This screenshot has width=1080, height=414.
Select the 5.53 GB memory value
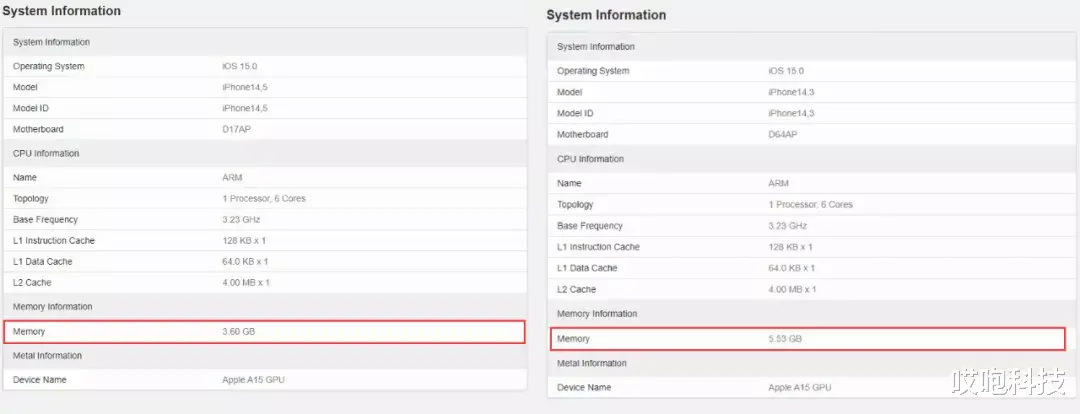[785, 339]
